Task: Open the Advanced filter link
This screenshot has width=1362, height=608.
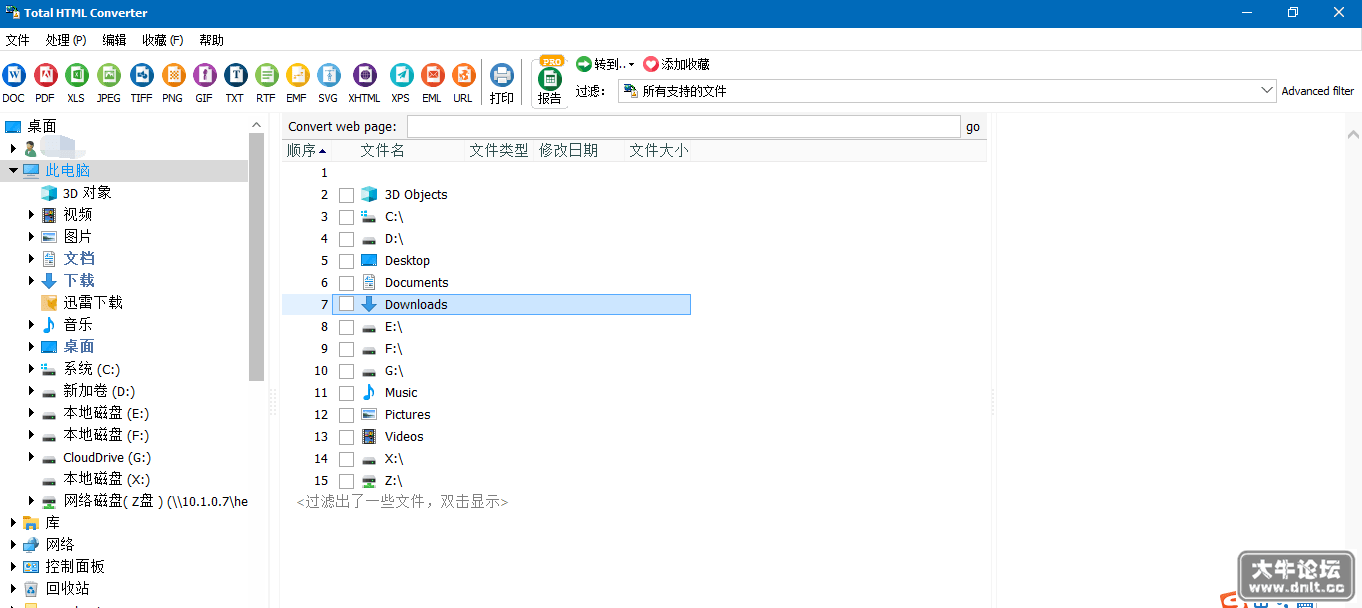Action: [1318, 91]
